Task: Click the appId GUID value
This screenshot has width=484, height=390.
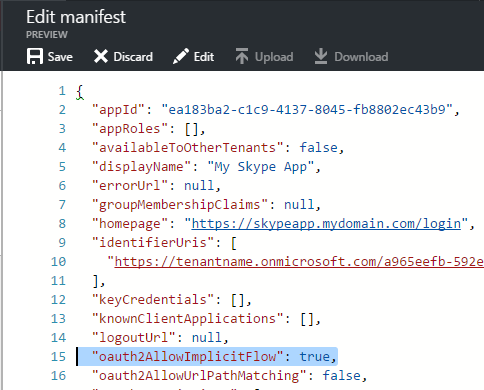Action: pos(307,110)
